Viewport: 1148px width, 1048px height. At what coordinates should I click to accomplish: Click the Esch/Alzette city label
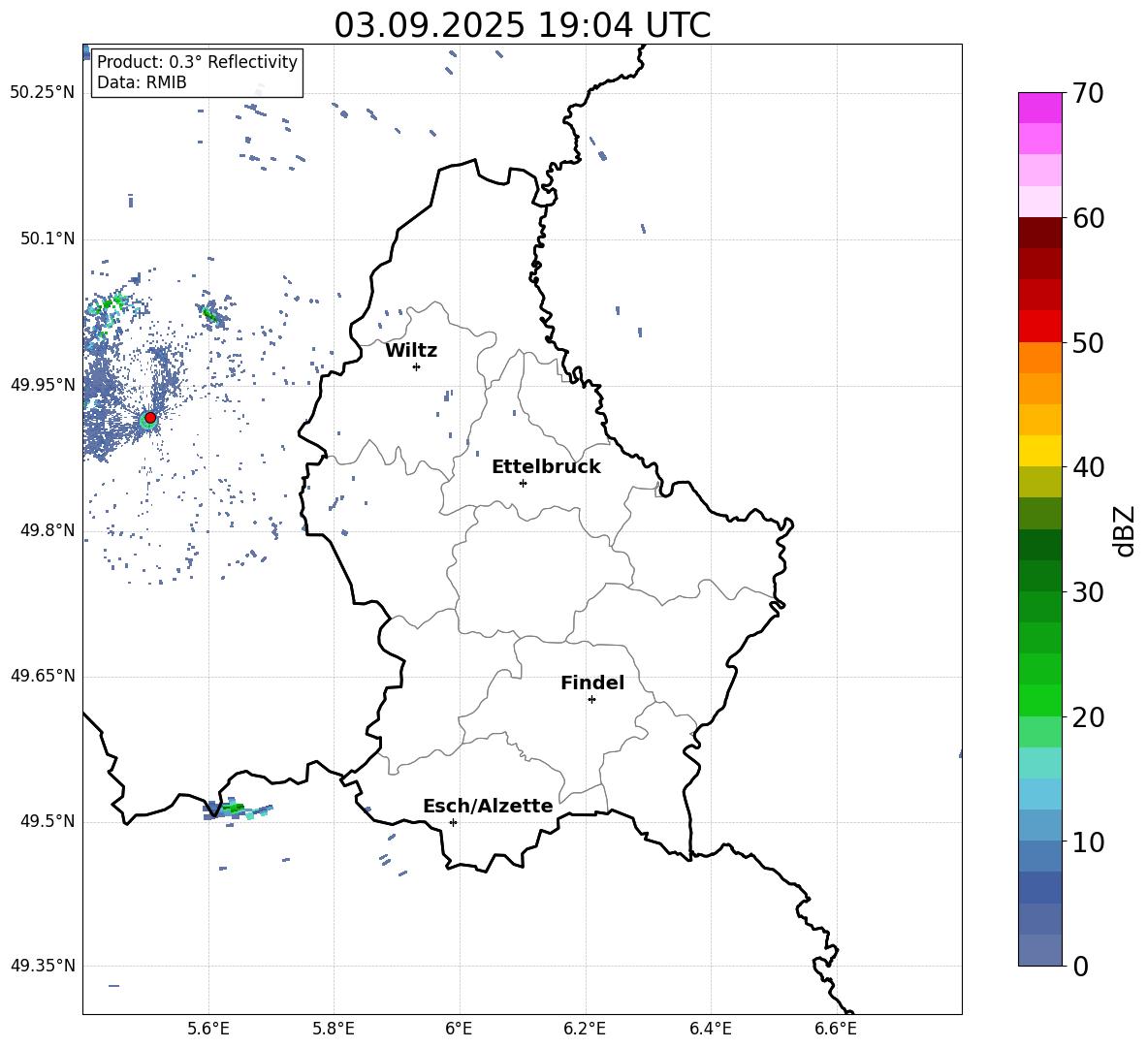pyautogui.click(x=488, y=806)
